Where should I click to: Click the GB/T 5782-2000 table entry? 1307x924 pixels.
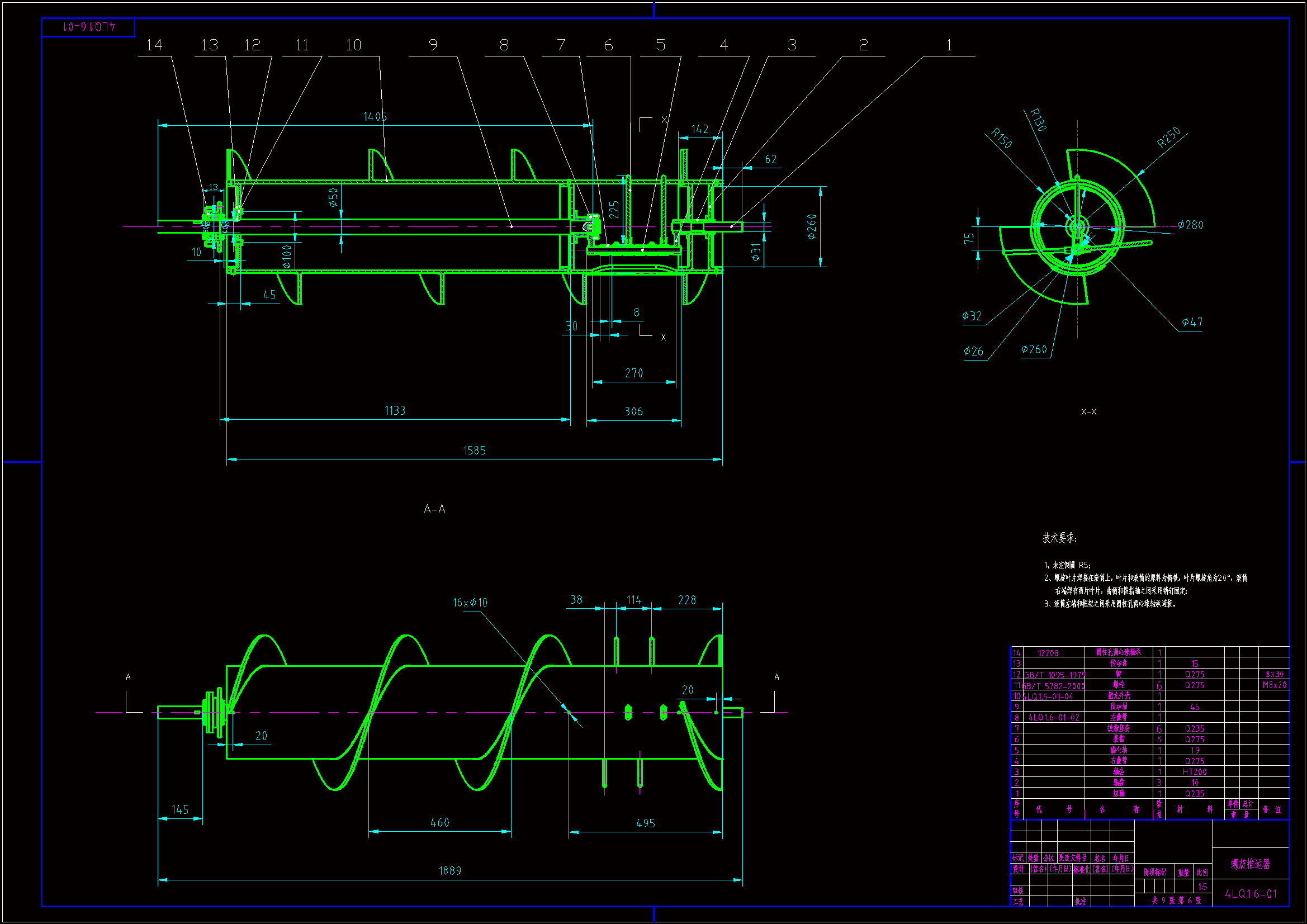tap(1054, 685)
